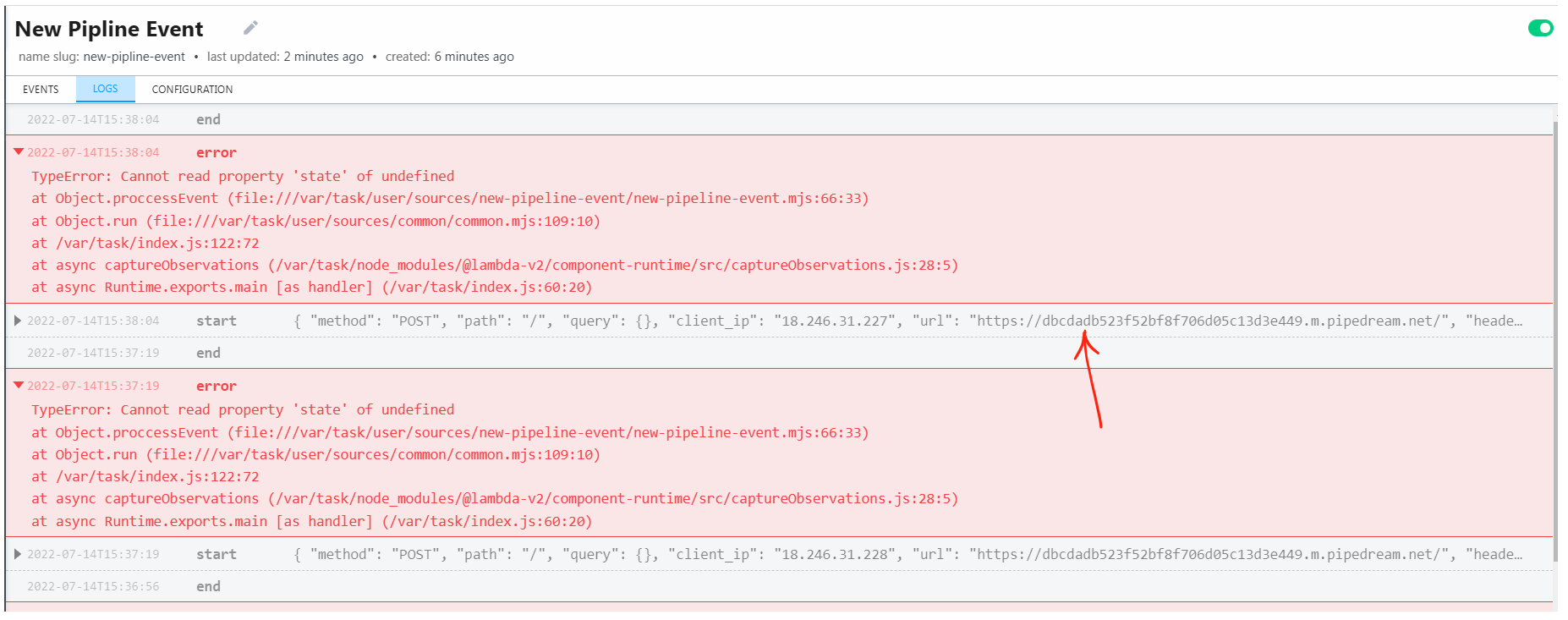Select the LOGS tab
Screen dimensions: 1568x620
point(105,89)
